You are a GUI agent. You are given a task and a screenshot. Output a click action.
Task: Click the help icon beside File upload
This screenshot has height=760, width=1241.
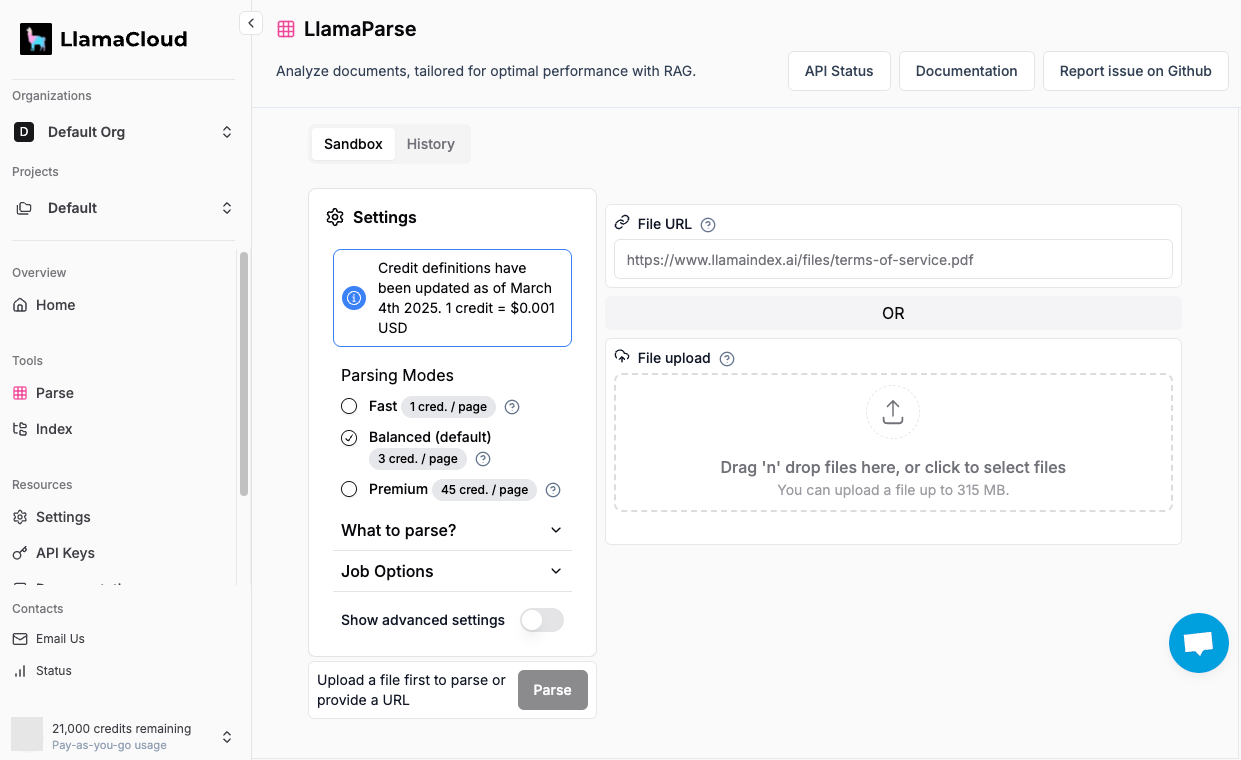727,359
